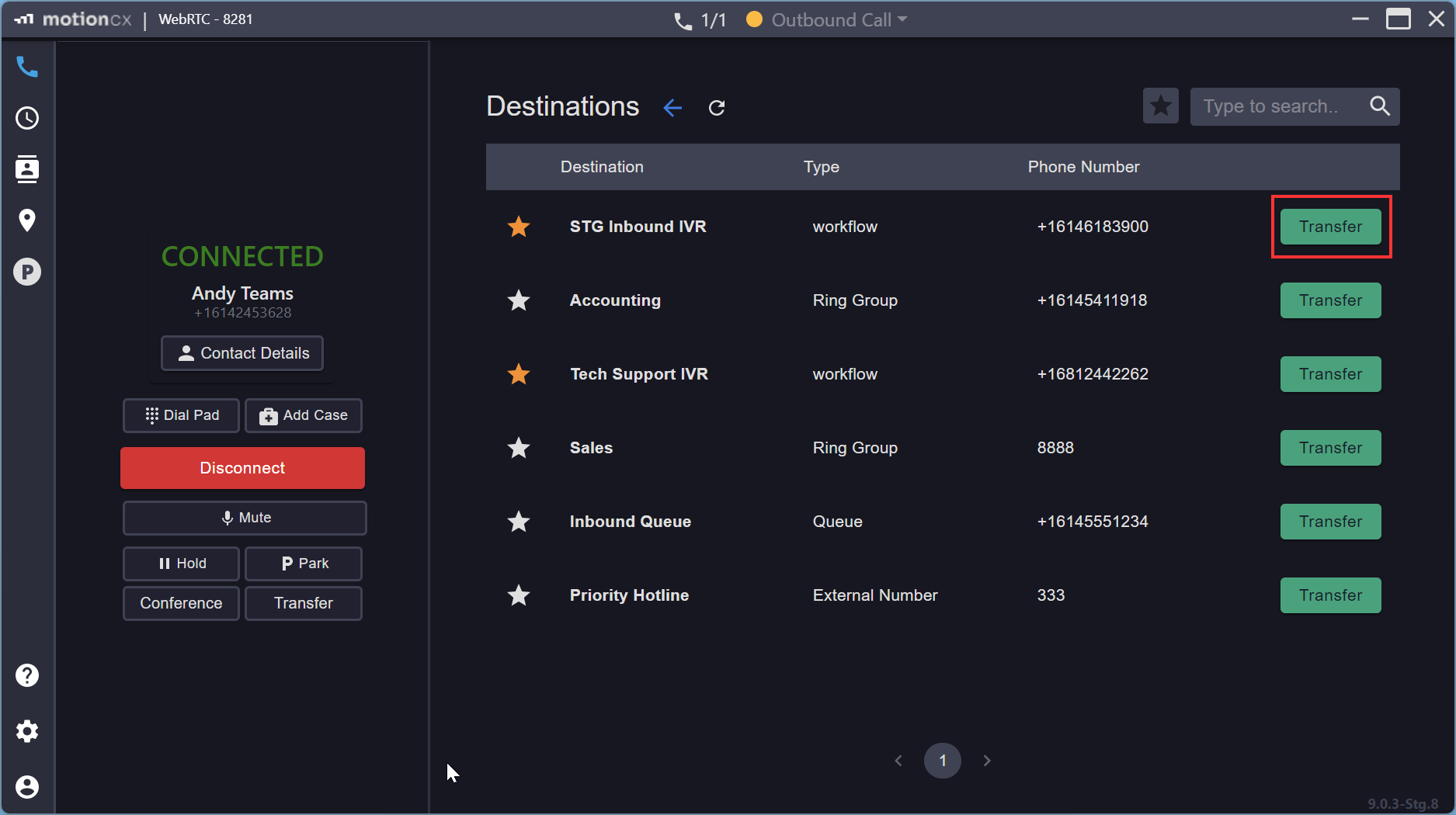This screenshot has height=815, width=1456.
Task: Click the 1/1 active calls indicator
Action: 700,20
